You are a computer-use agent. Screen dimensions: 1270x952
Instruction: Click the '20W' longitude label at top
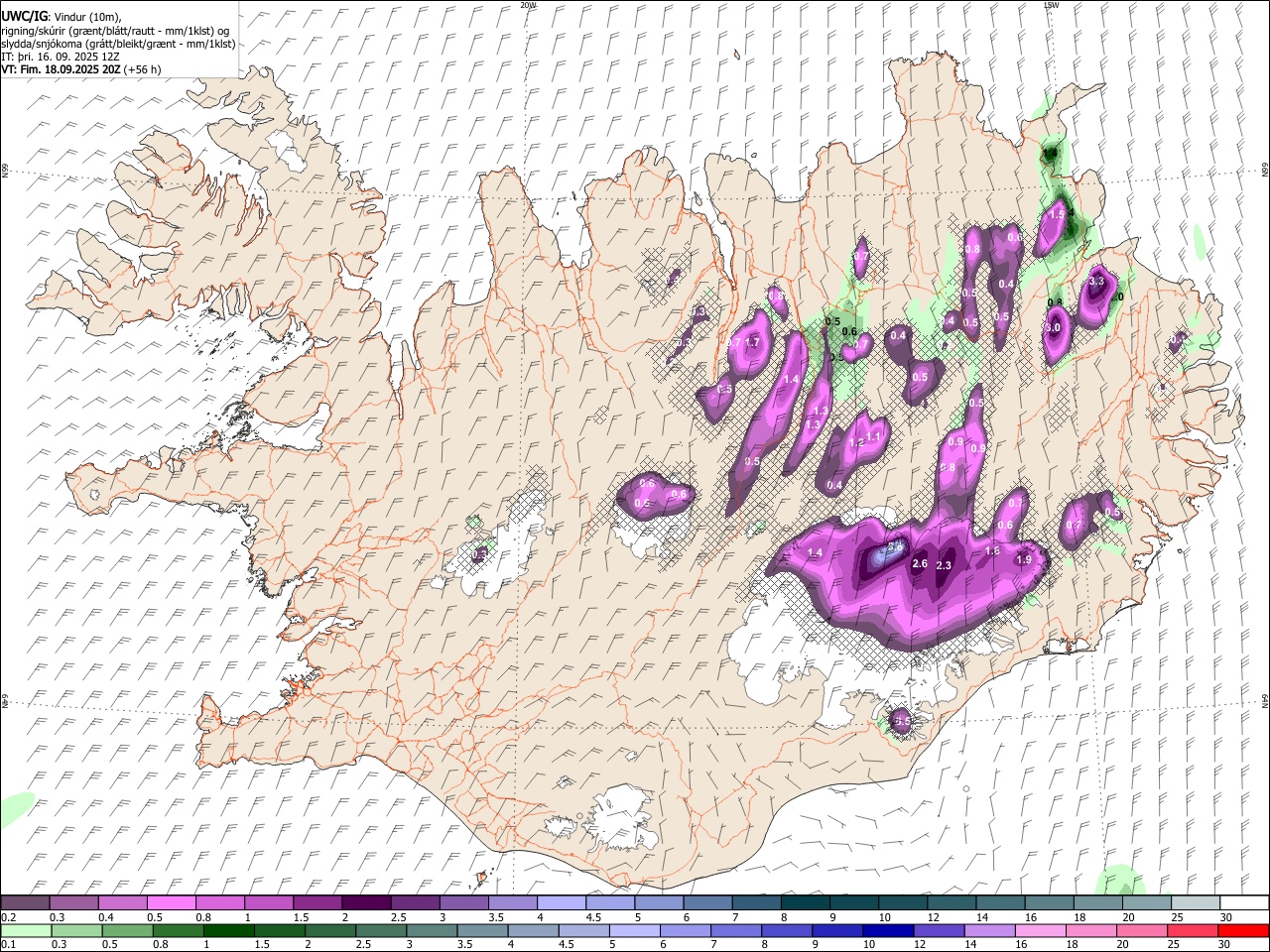tap(528, 5)
